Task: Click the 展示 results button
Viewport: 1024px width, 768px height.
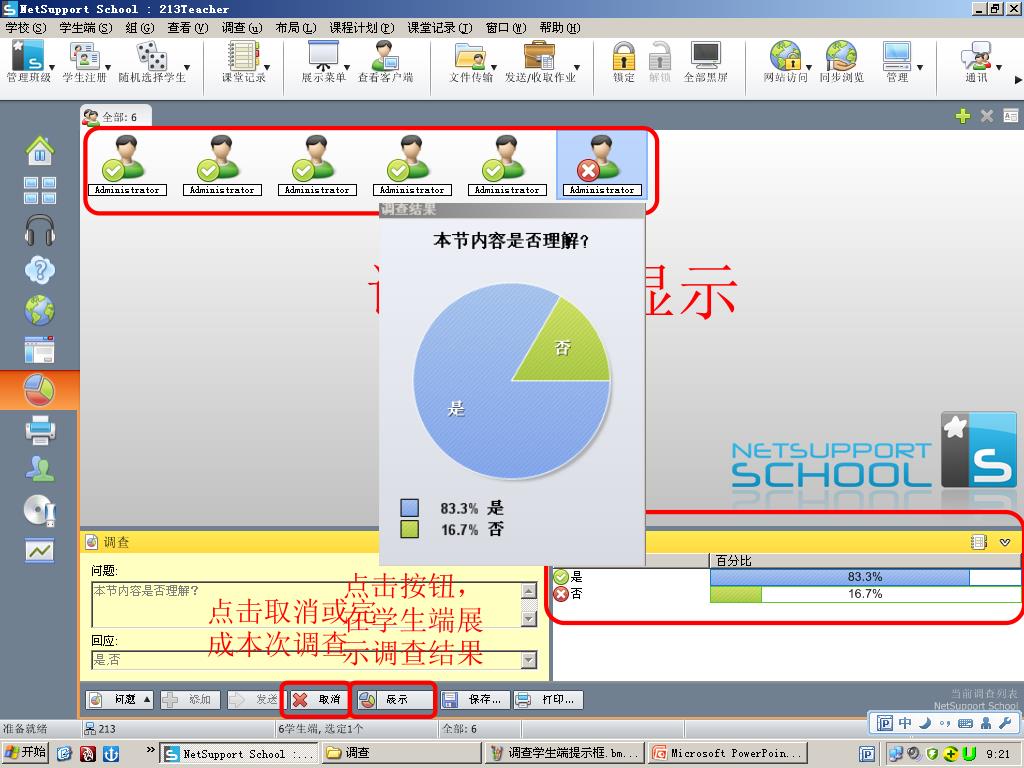Action: (x=392, y=699)
